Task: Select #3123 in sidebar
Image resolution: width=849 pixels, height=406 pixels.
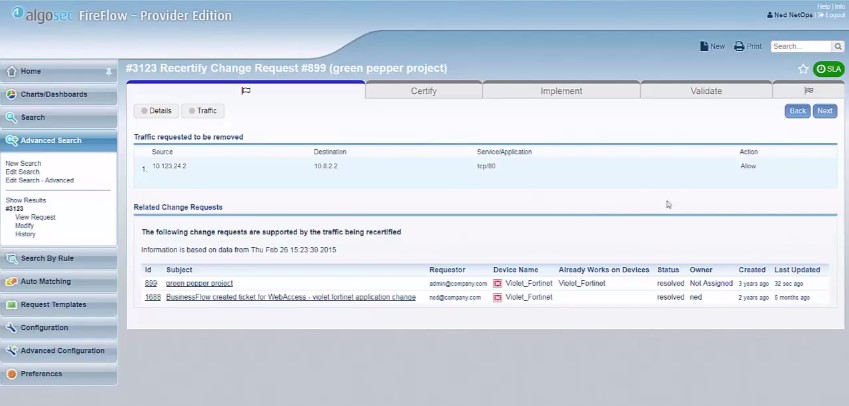Action: click(x=14, y=208)
